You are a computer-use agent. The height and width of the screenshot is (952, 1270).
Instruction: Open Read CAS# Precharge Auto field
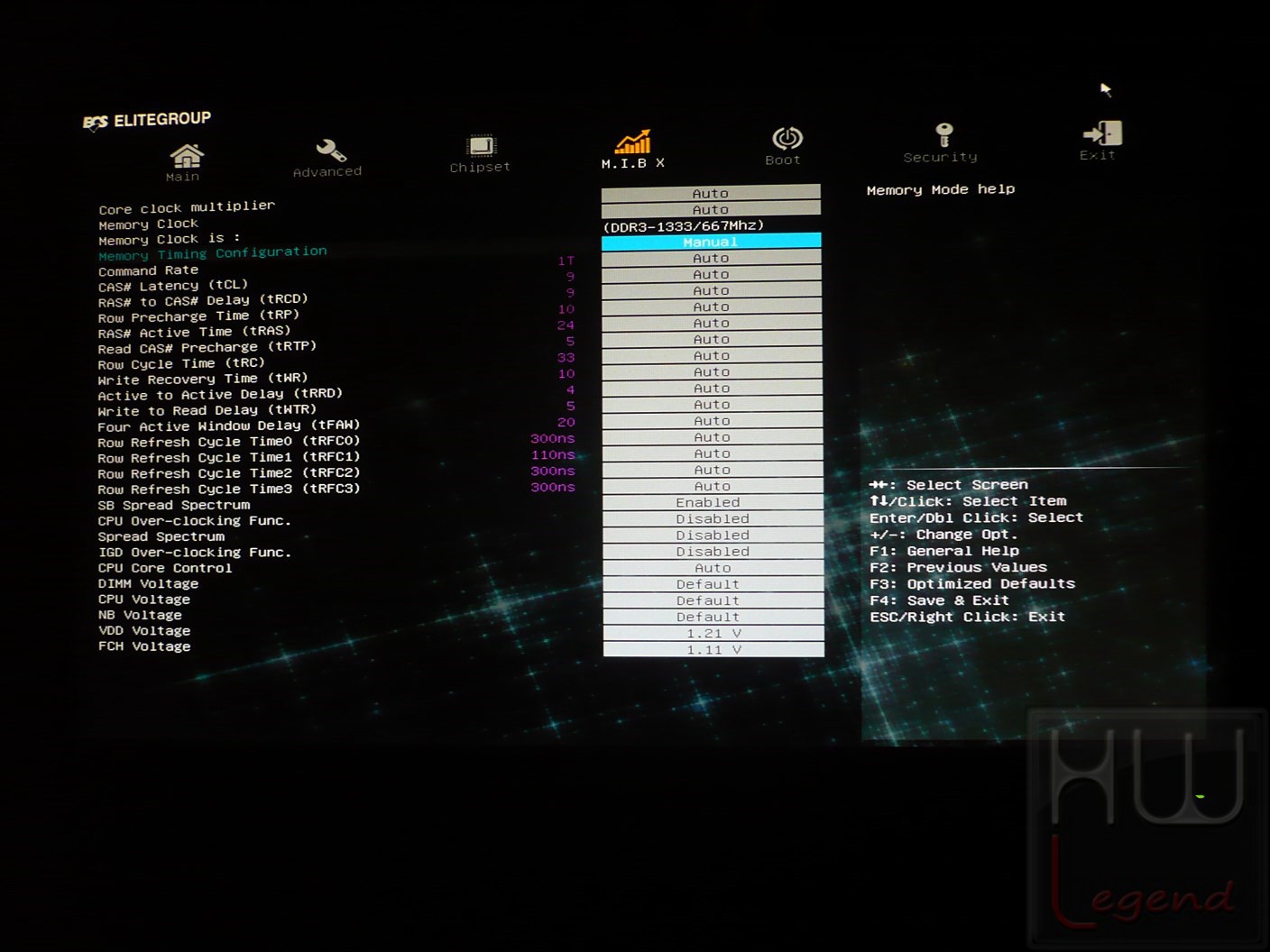click(712, 339)
